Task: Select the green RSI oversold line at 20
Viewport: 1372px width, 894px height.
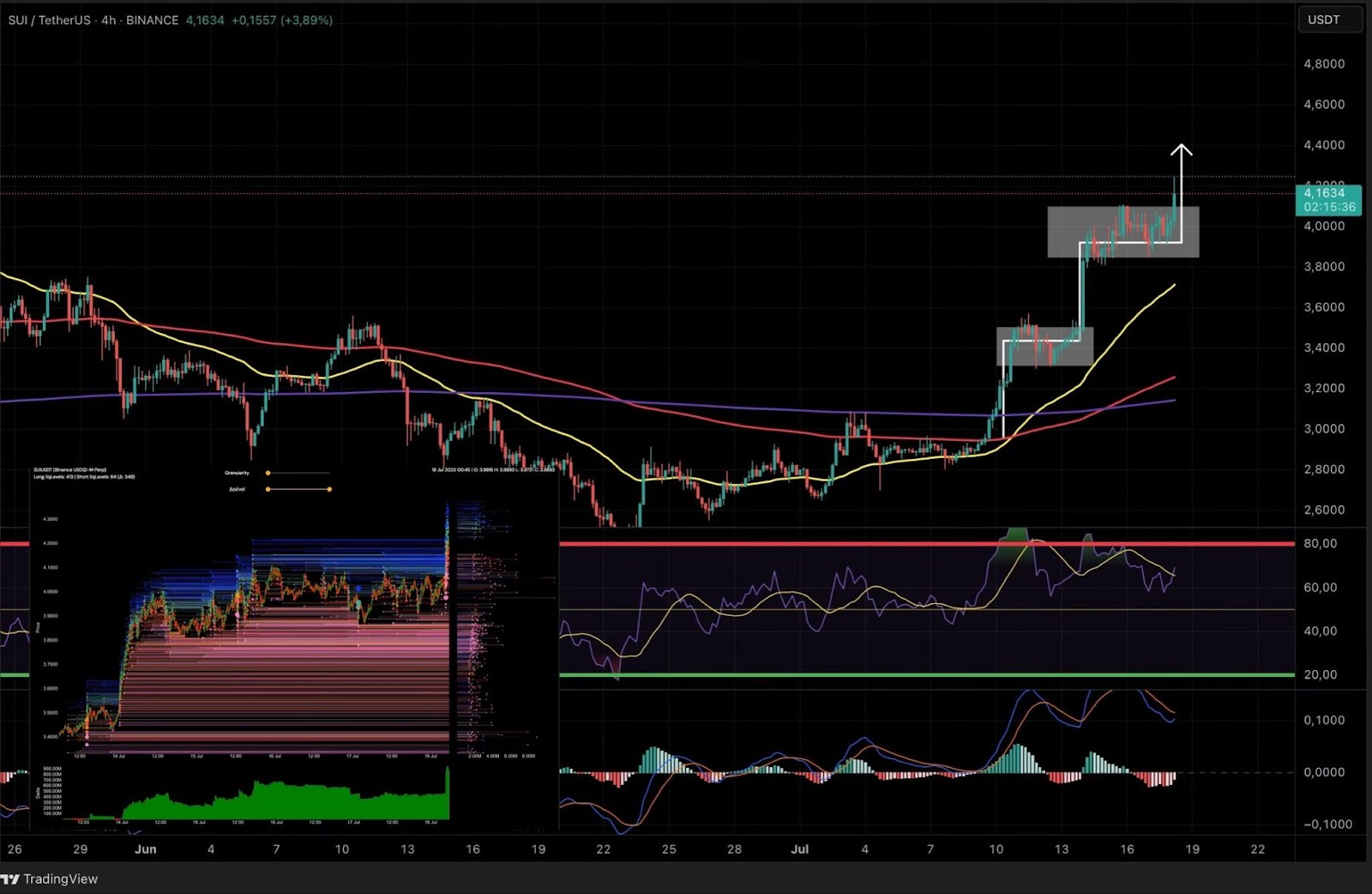Action: tap(926, 675)
